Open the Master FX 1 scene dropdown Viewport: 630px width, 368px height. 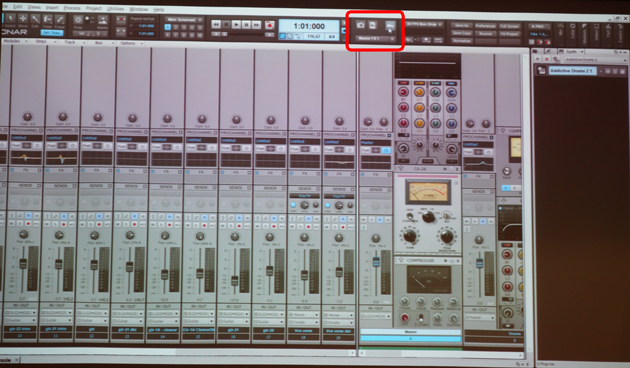click(x=375, y=39)
